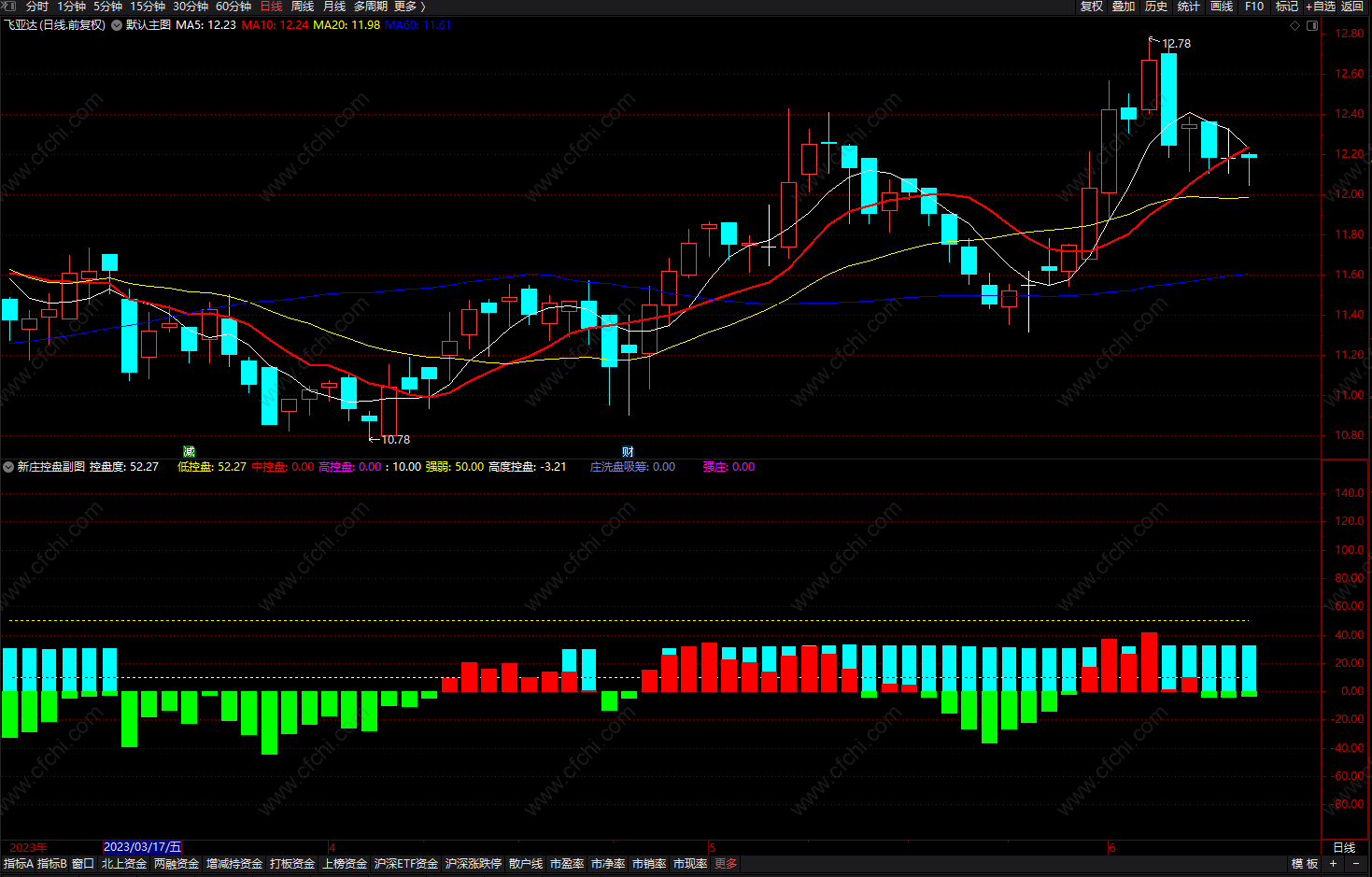The height and width of the screenshot is (877, 1372).
Task: Click the blue MA60: 11.61 value
Action: coord(417,25)
